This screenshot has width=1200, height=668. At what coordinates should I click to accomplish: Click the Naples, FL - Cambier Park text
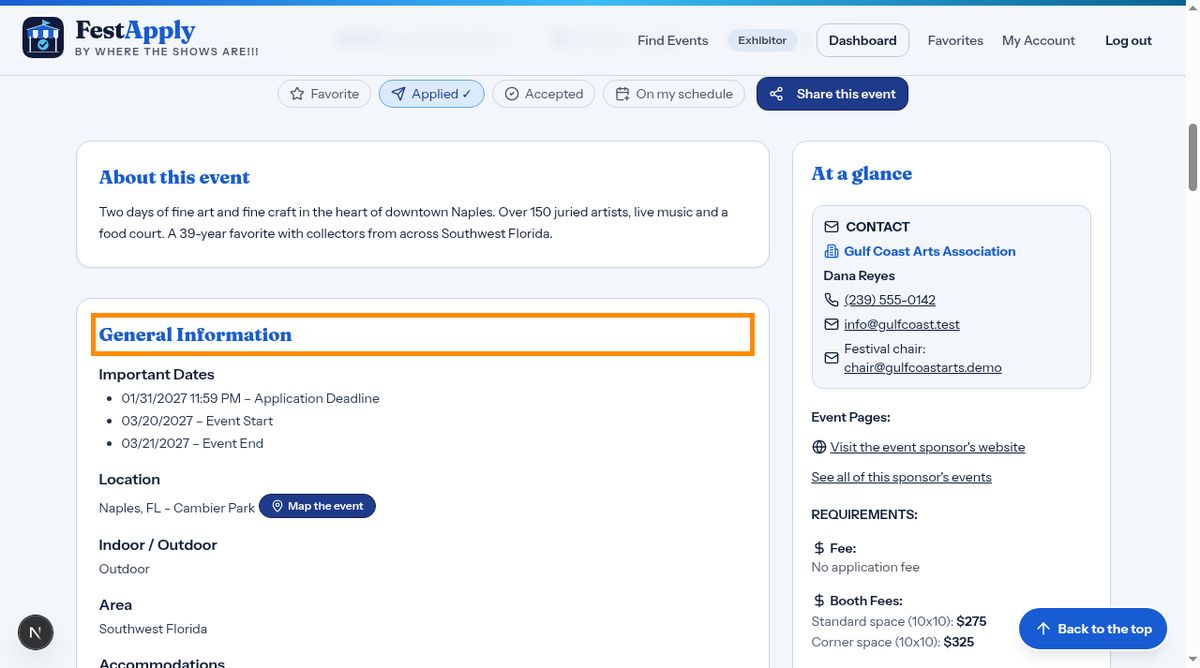click(177, 508)
